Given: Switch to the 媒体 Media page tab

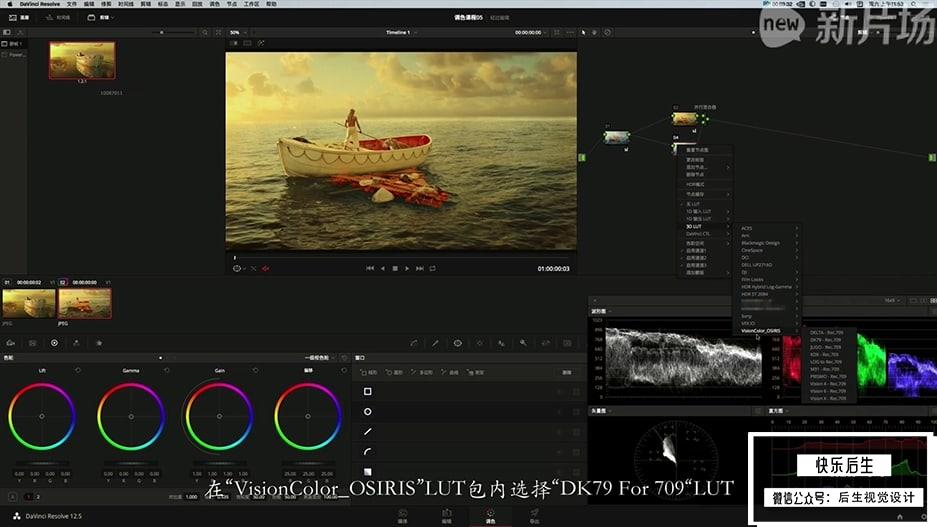Looking at the screenshot, I should click(403, 516).
